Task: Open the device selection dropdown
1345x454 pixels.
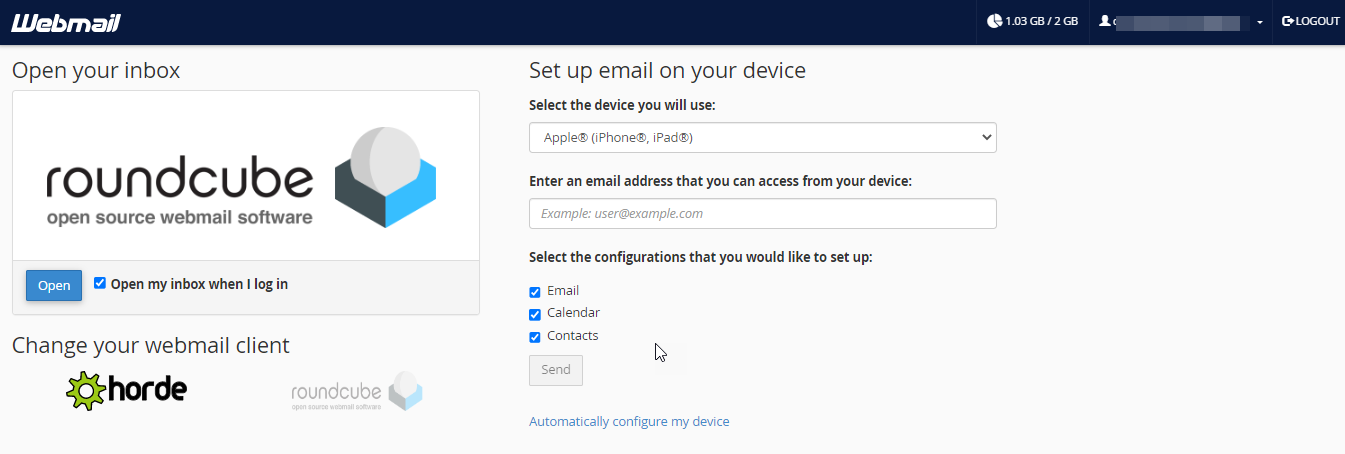Action: 762,137
